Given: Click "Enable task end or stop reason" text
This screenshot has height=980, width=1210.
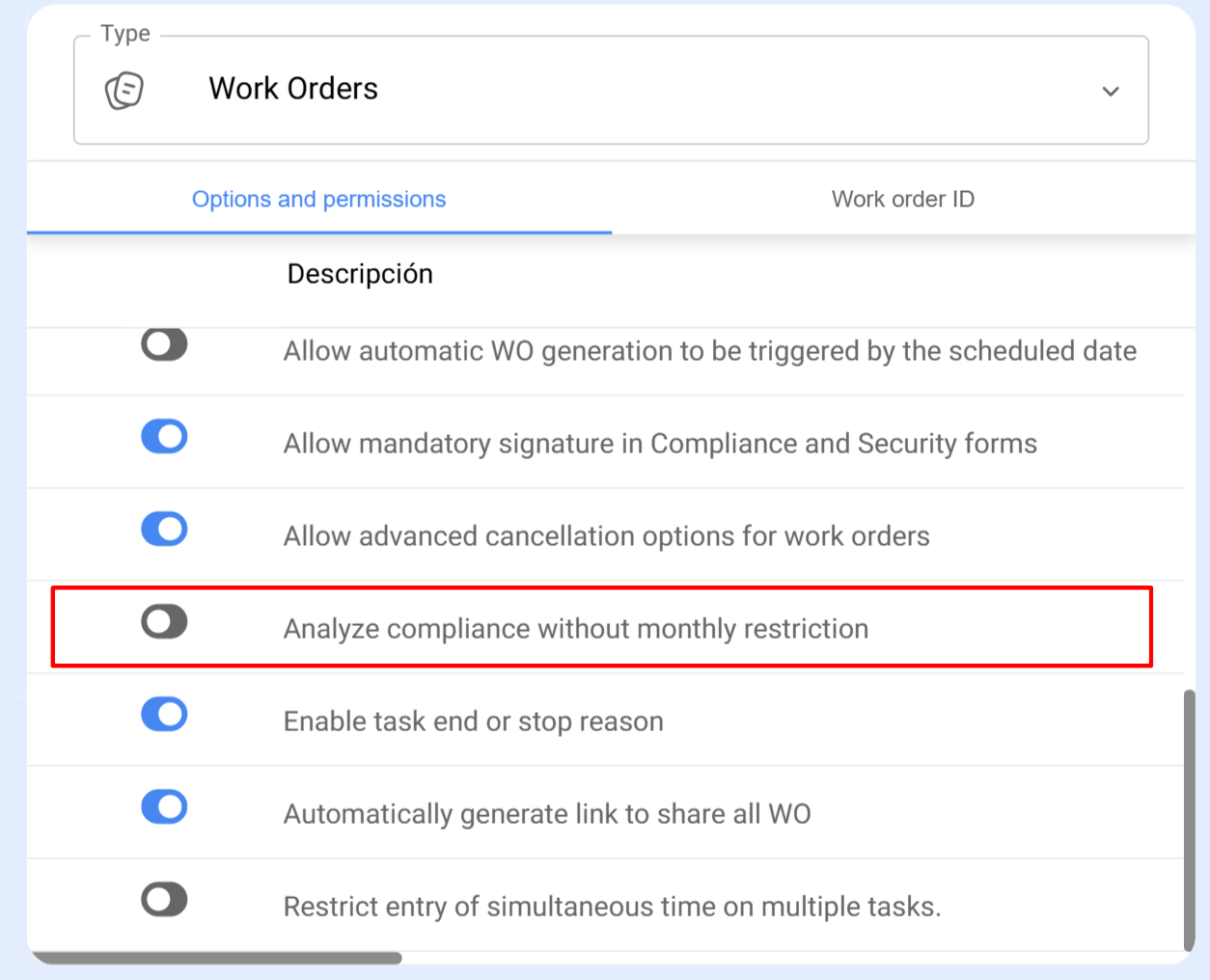Looking at the screenshot, I should pos(473,721).
